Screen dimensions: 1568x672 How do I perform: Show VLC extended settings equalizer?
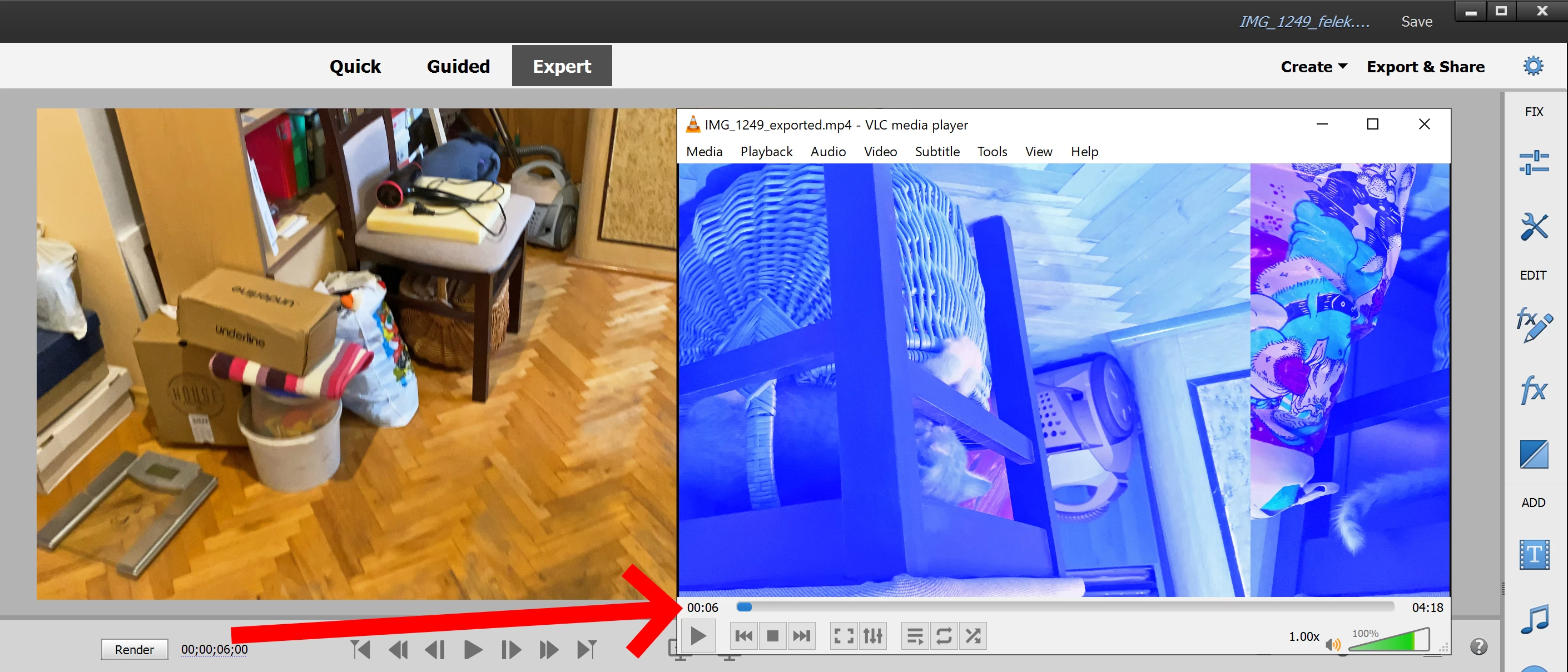click(873, 636)
